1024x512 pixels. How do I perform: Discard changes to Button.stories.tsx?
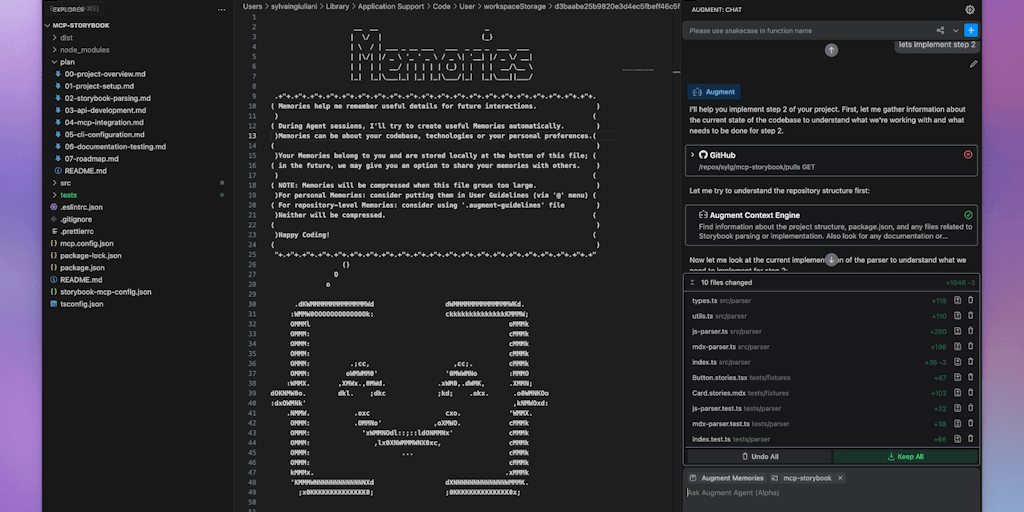coord(970,377)
